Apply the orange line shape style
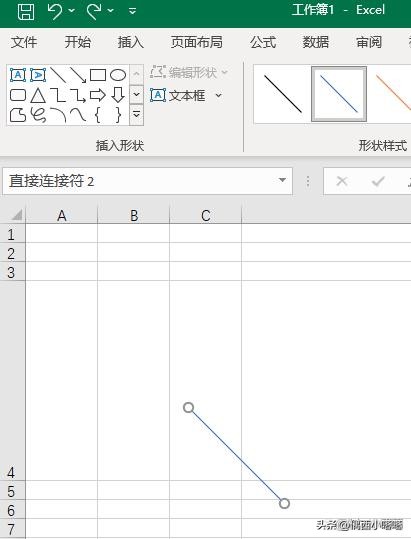 pos(393,94)
